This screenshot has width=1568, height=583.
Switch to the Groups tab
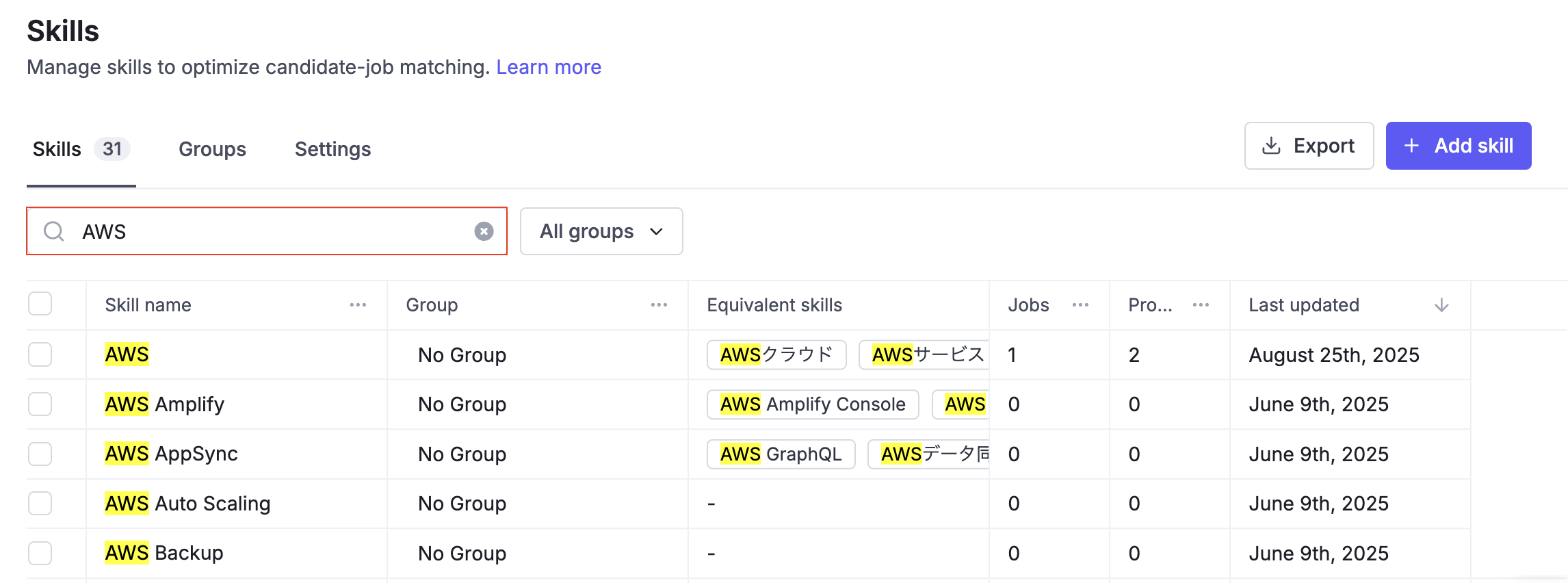pyautogui.click(x=212, y=149)
